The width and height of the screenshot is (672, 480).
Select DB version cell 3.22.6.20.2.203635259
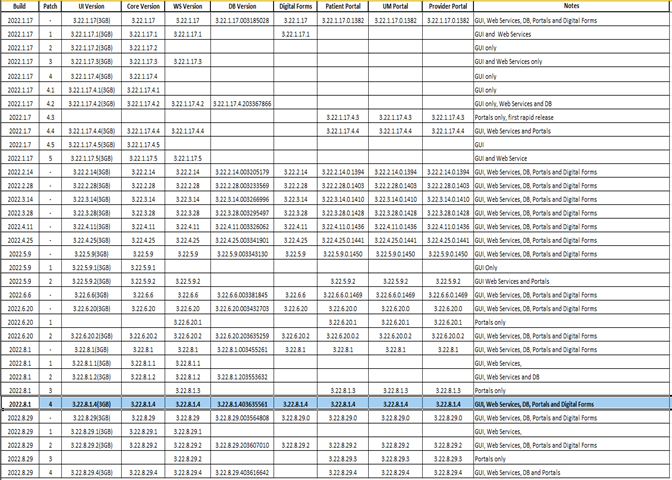240,334
